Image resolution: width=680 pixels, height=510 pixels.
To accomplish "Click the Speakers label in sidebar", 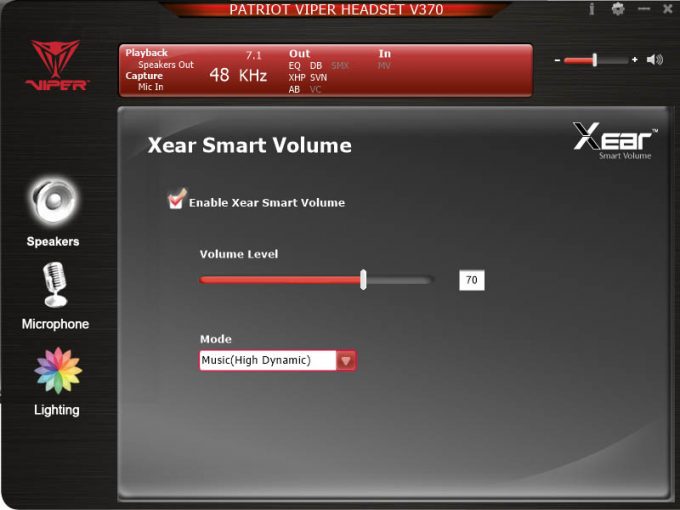I will pyautogui.click(x=53, y=241).
